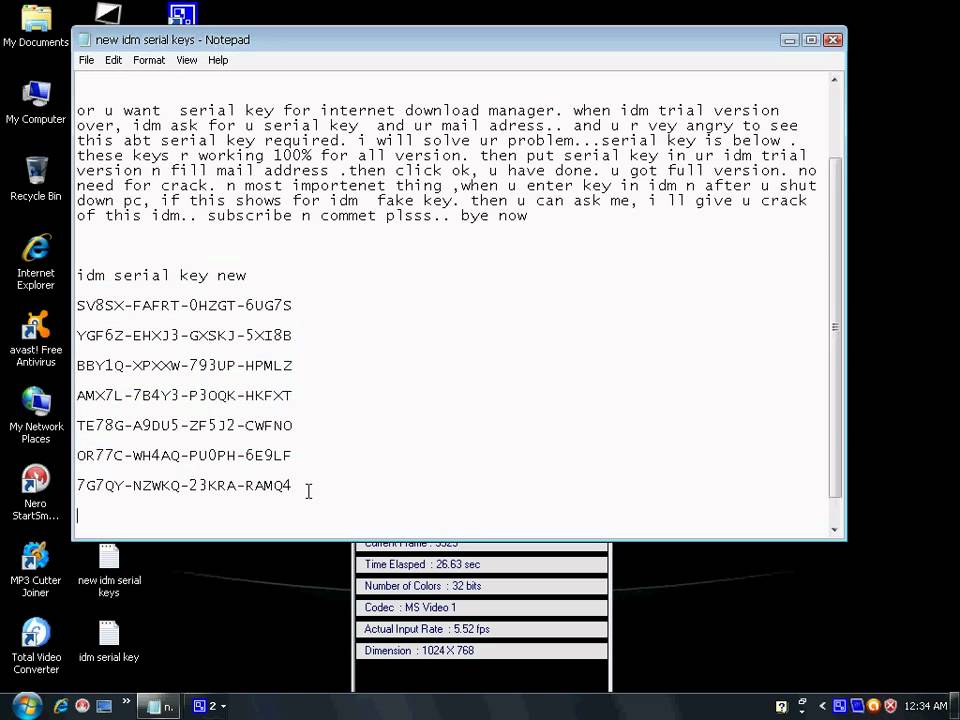Click the Notepad scrollbar down arrow
Image resolution: width=960 pixels, height=720 pixels.
click(x=834, y=530)
